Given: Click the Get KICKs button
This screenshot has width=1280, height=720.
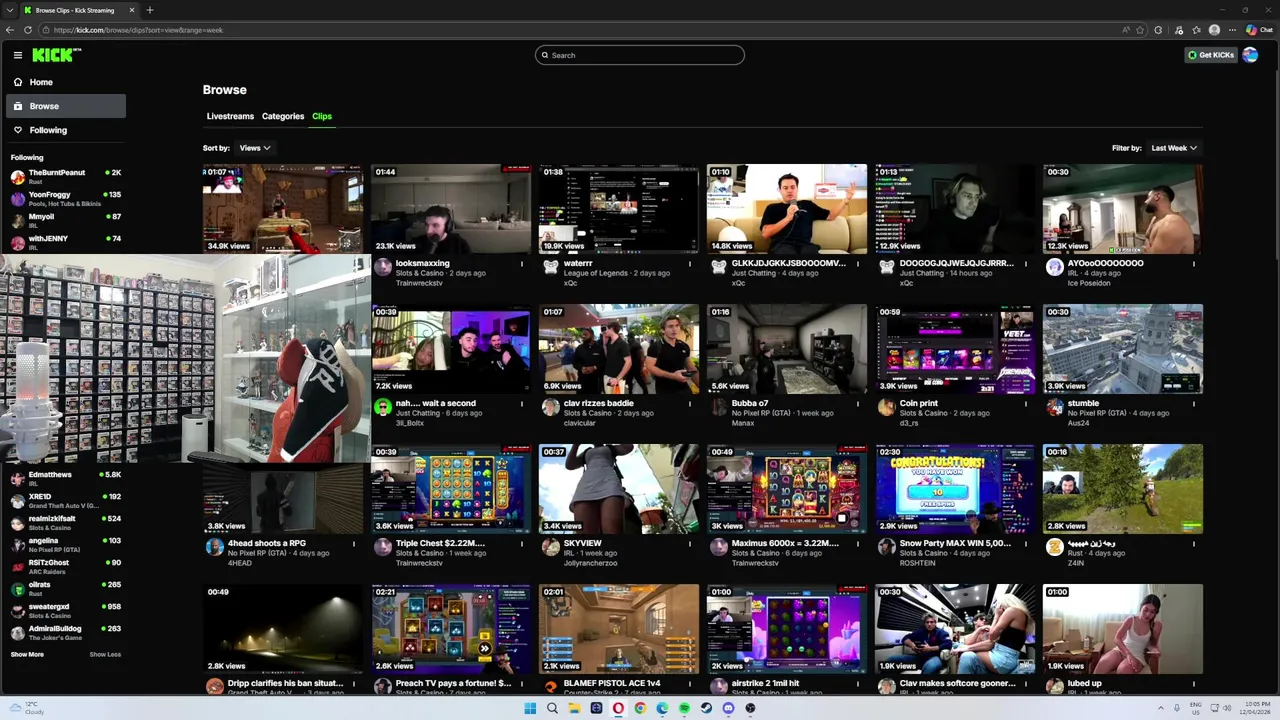Looking at the screenshot, I should click(x=1211, y=55).
